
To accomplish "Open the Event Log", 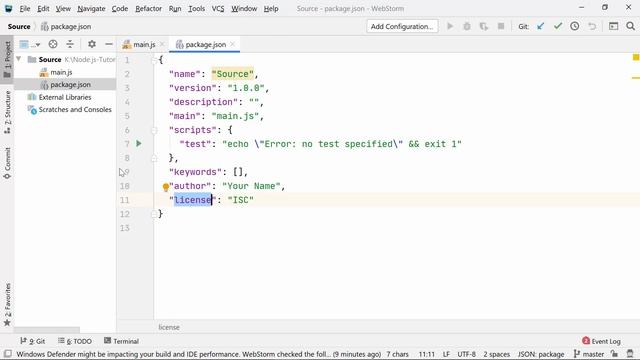I will tap(602, 341).
